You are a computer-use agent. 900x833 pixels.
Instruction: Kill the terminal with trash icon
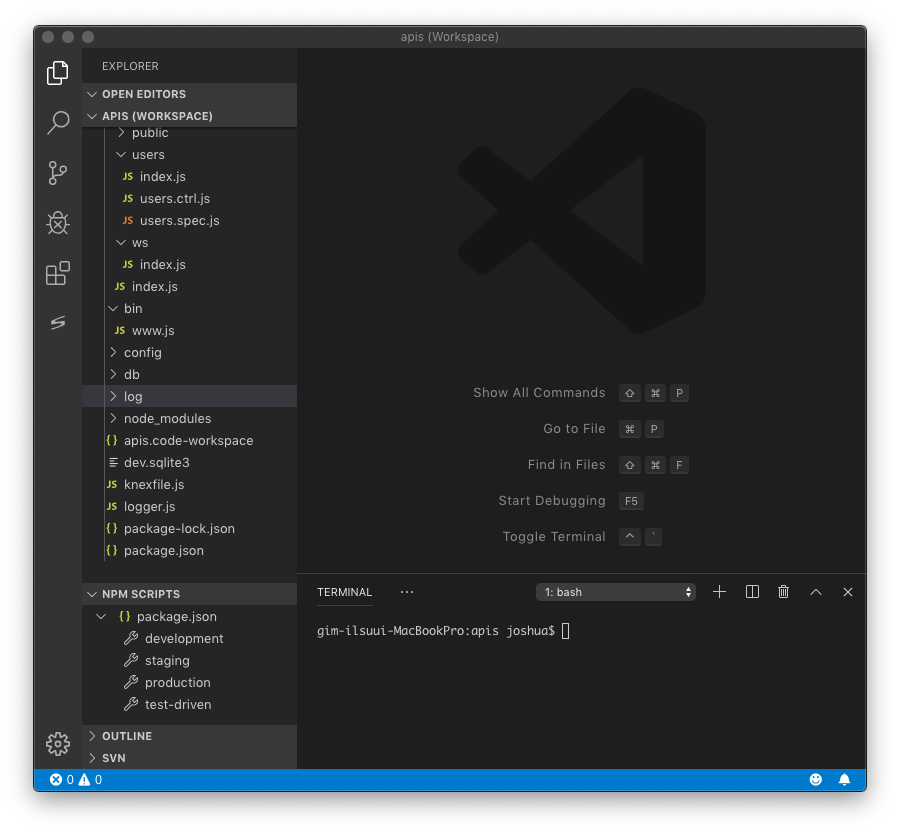point(783,592)
